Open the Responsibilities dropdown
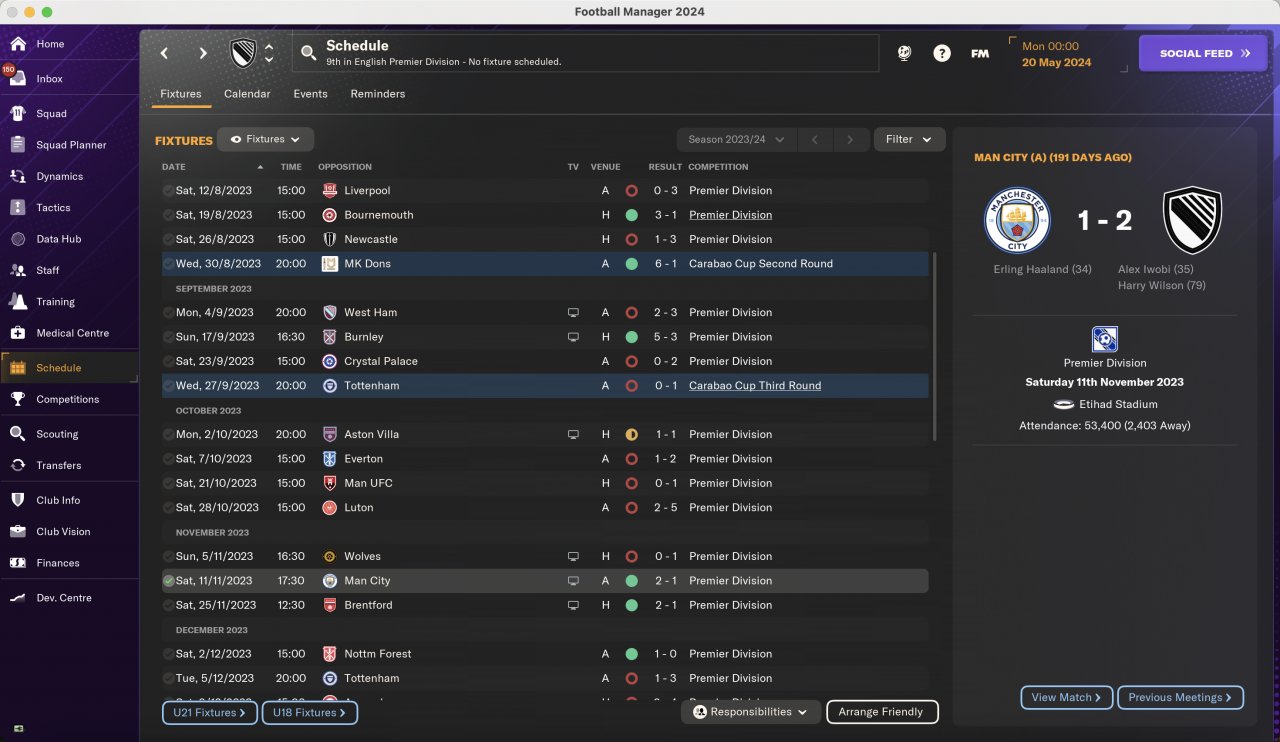The height and width of the screenshot is (742, 1280). click(751, 712)
